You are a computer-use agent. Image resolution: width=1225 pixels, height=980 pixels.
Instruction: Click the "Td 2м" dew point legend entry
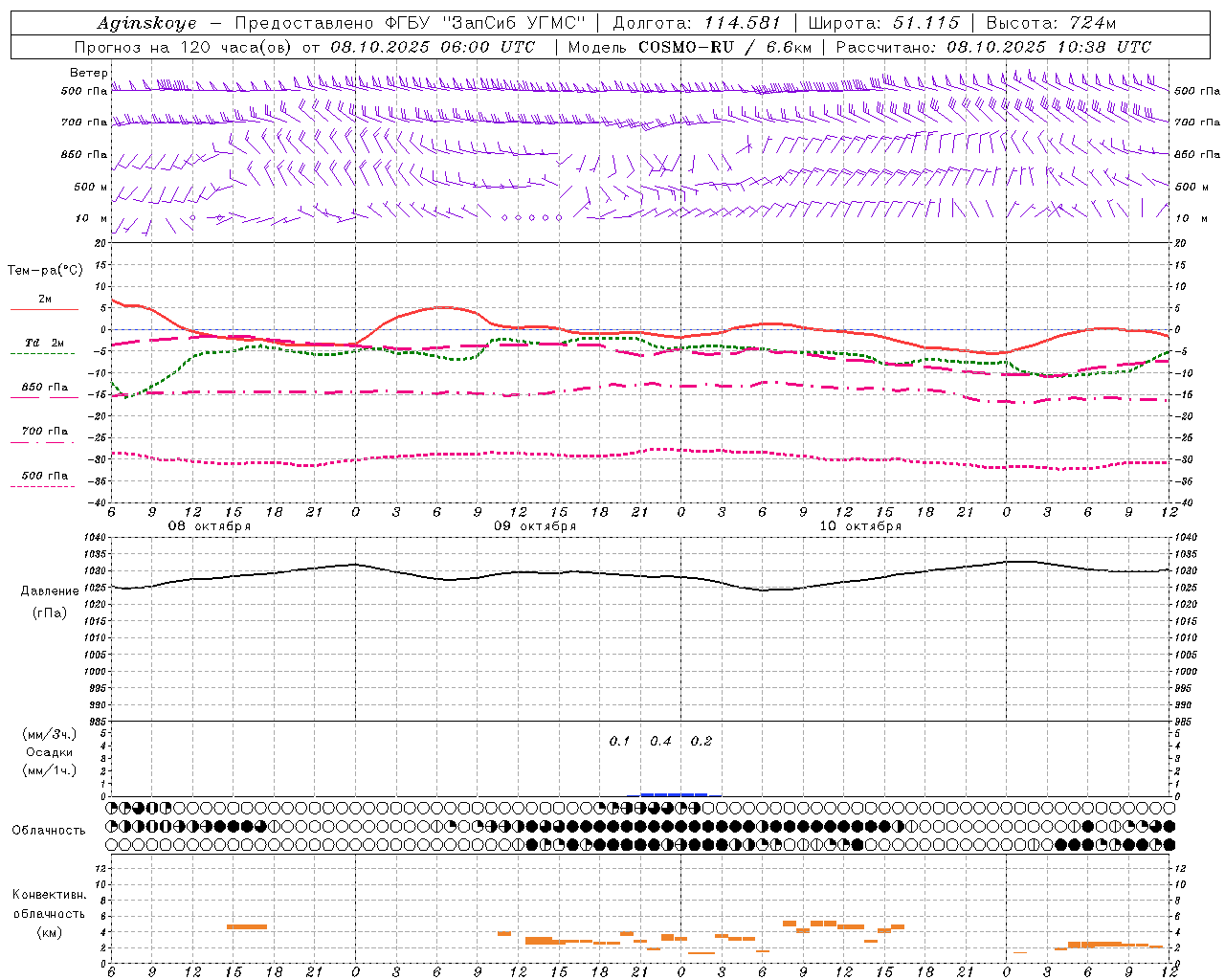click(x=44, y=343)
